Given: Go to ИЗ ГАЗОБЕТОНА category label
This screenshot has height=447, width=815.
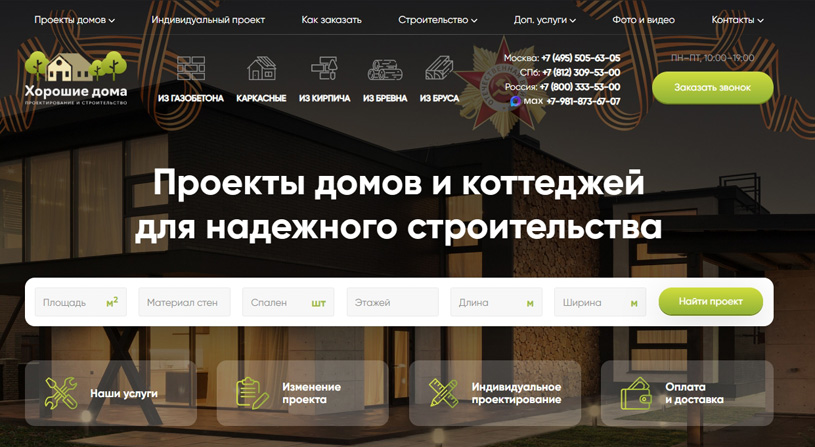Looking at the screenshot, I should point(191,98).
